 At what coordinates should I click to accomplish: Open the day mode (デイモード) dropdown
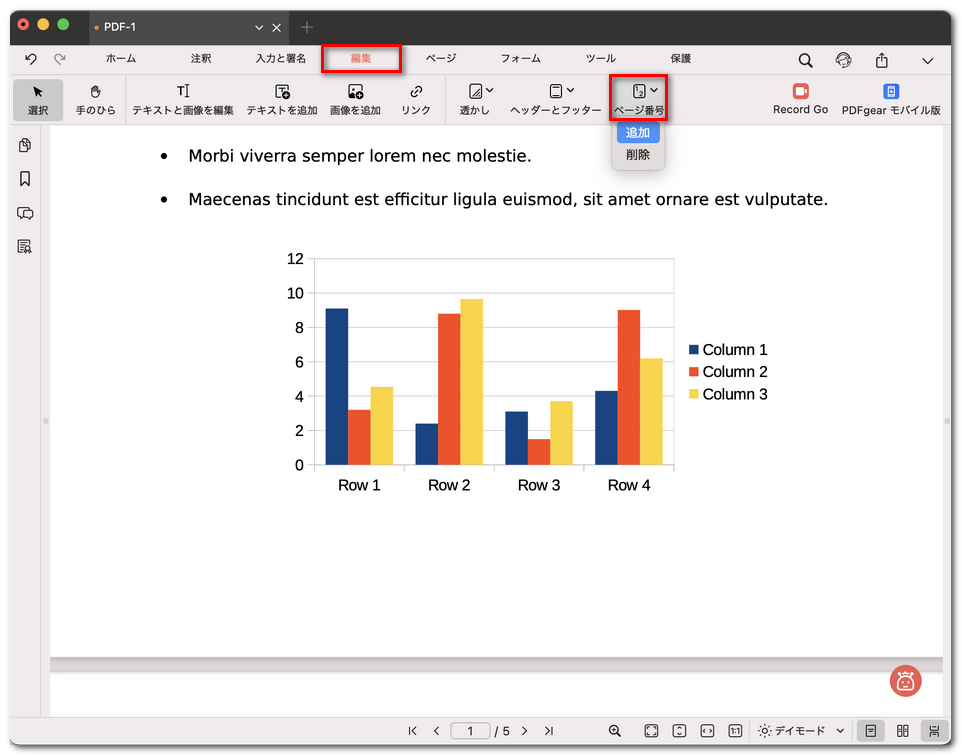click(x=801, y=731)
